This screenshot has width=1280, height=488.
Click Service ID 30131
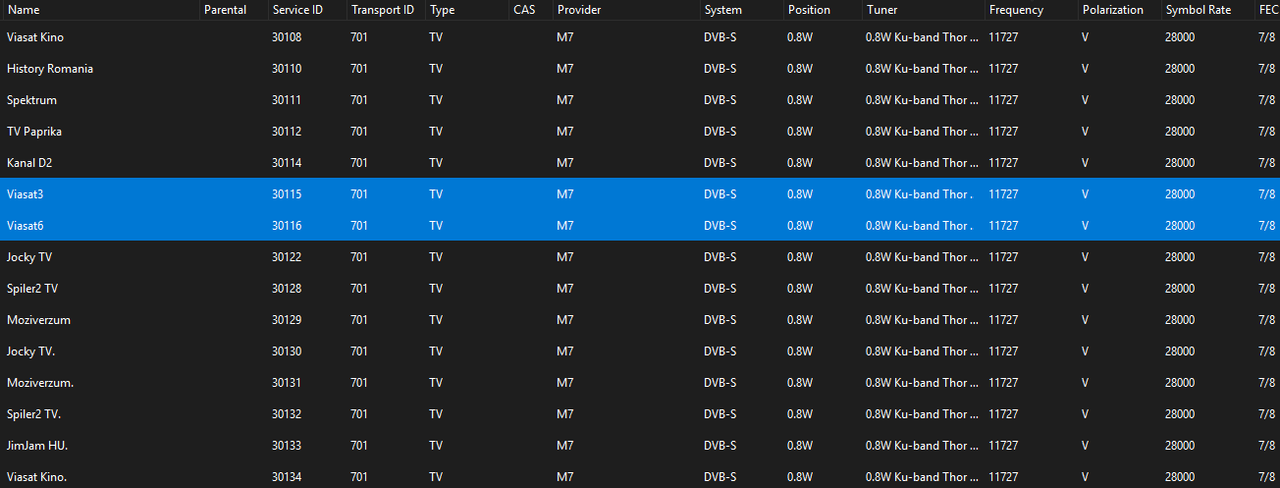(x=286, y=382)
